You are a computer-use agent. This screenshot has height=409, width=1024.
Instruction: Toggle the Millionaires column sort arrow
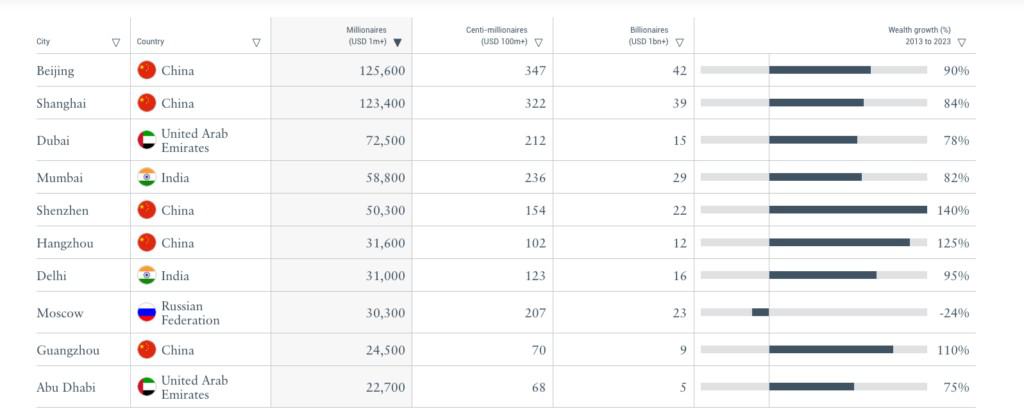[x=398, y=42]
